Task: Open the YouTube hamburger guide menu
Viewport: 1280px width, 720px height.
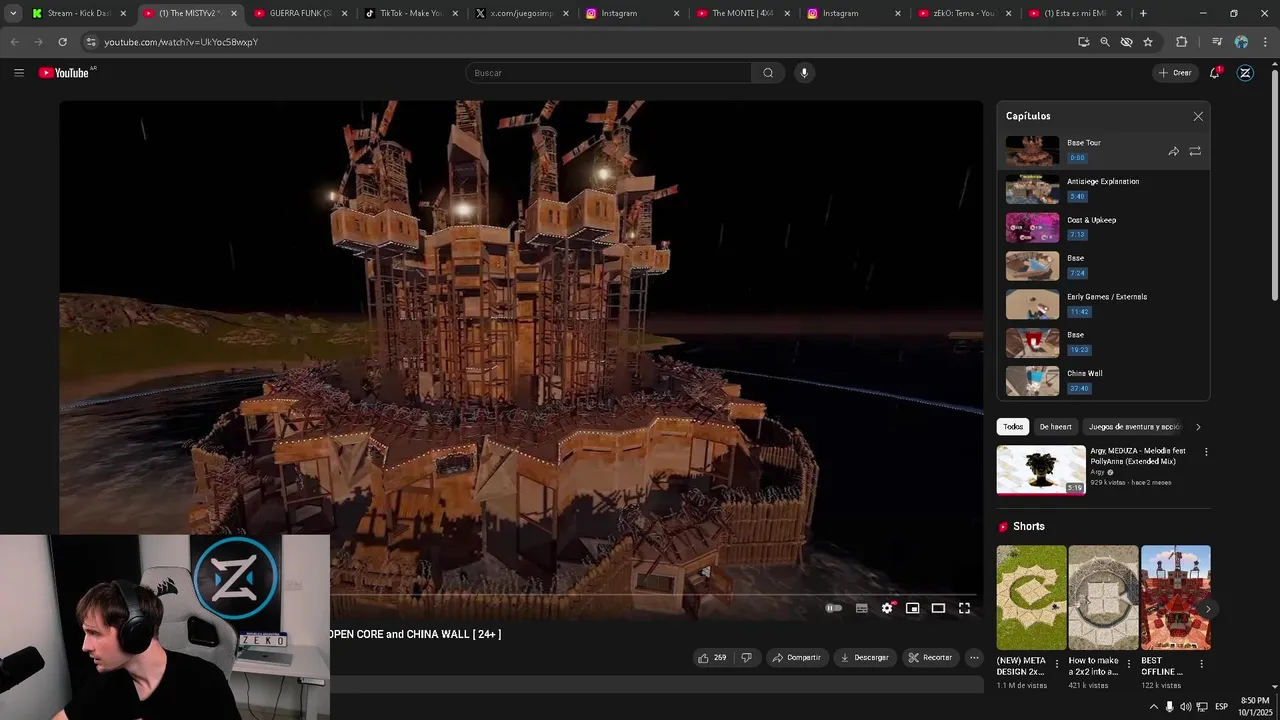Action: (x=19, y=73)
